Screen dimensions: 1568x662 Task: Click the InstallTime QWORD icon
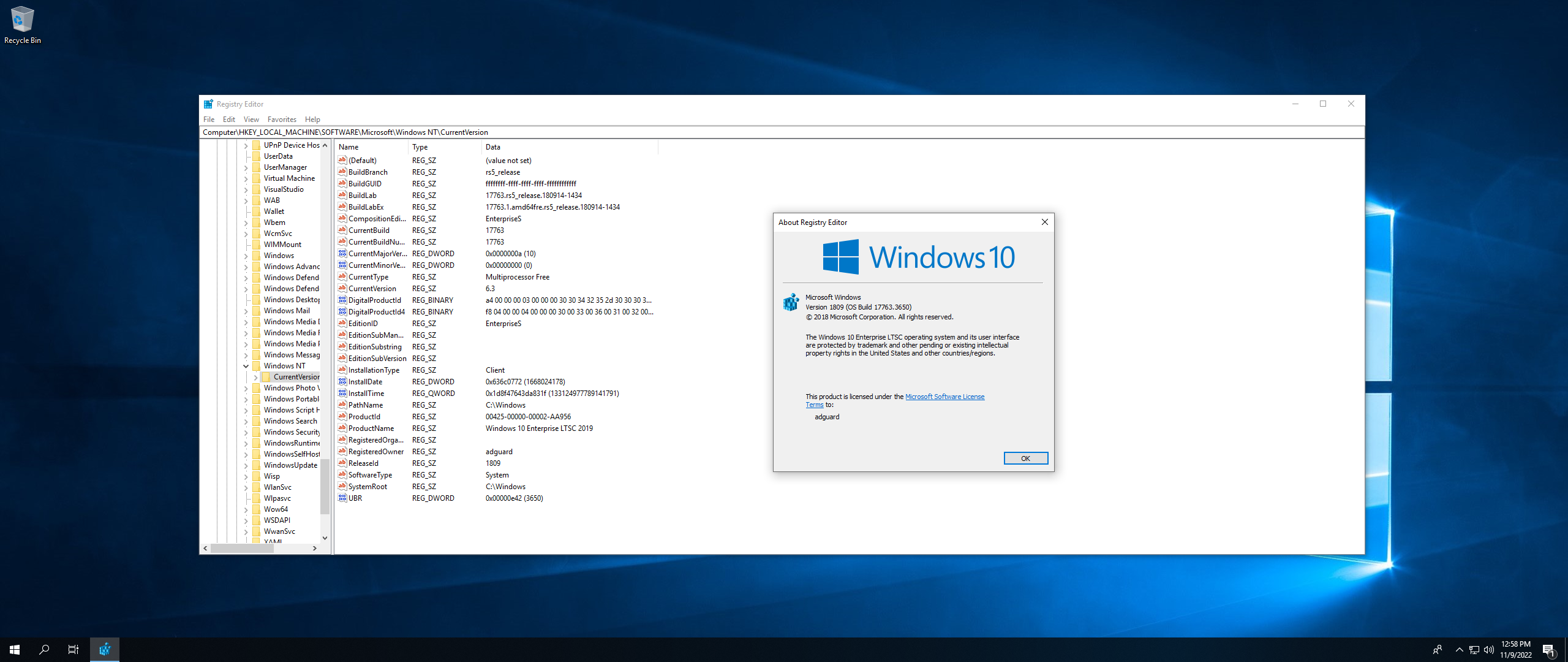pyautogui.click(x=342, y=394)
